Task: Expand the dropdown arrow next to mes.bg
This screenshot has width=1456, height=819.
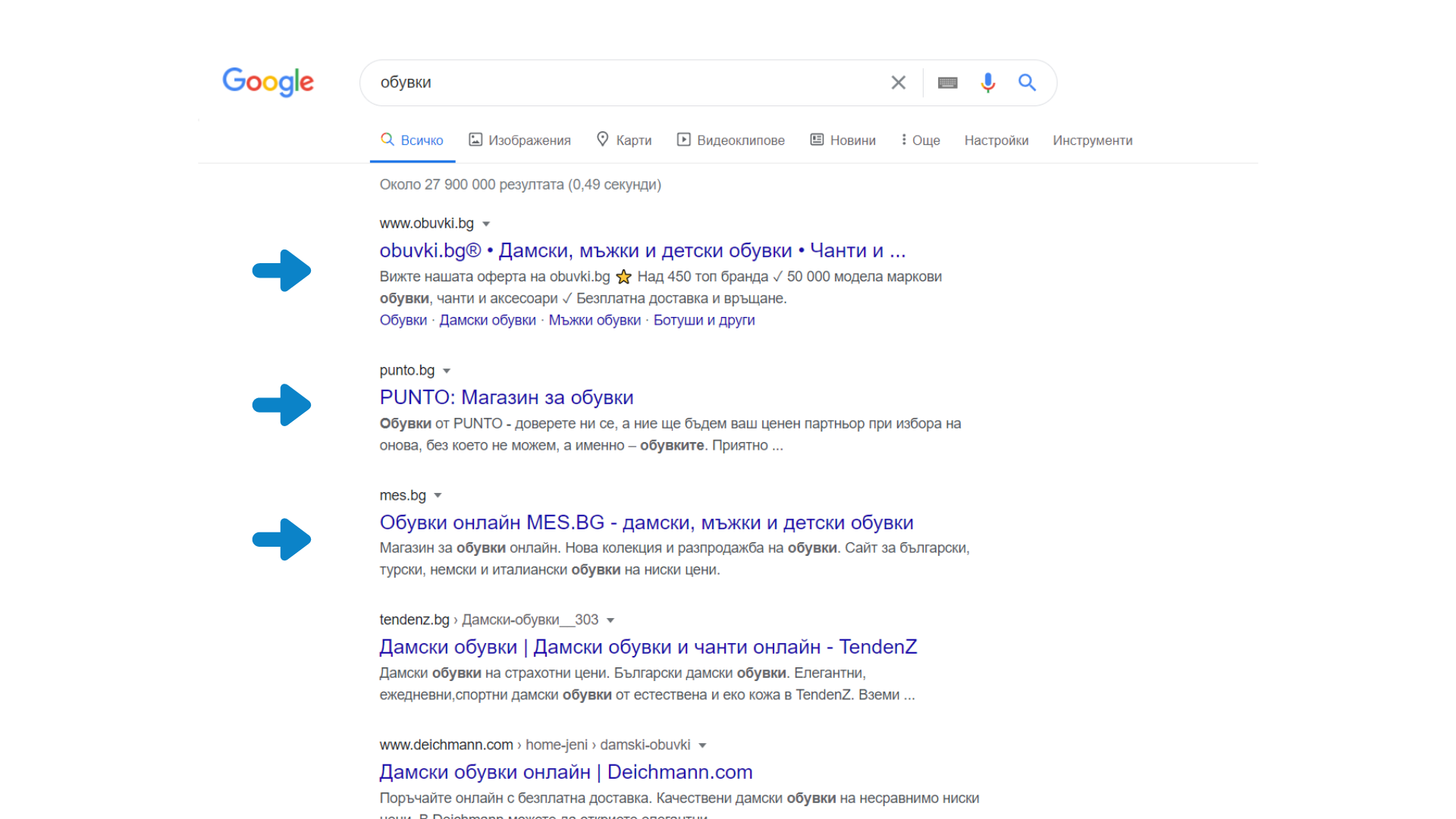Action: pos(438,496)
